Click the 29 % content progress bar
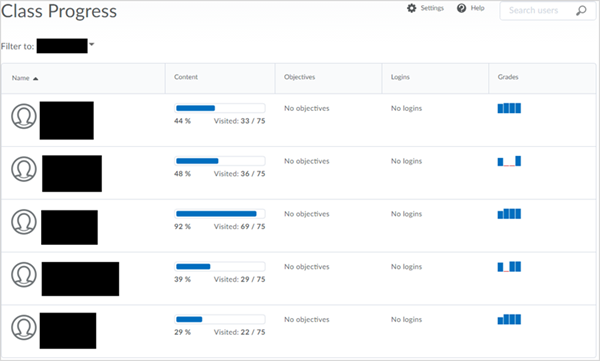This screenshot has height=361, width=600. pyautogui.click(x=220, y=319)
